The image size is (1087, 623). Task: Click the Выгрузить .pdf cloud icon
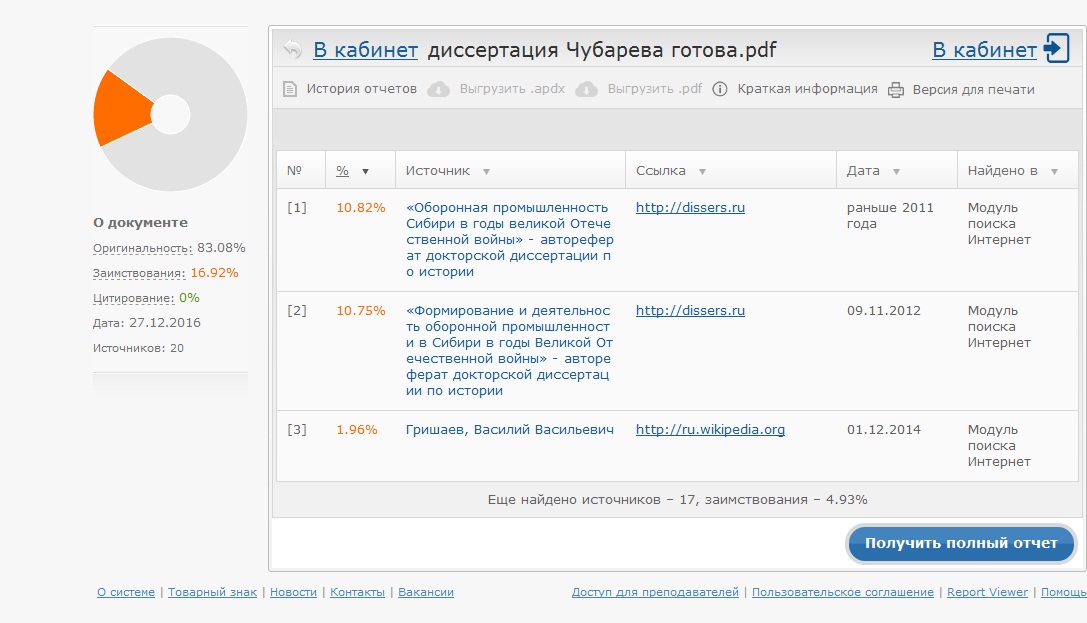[x=588, y=89]
